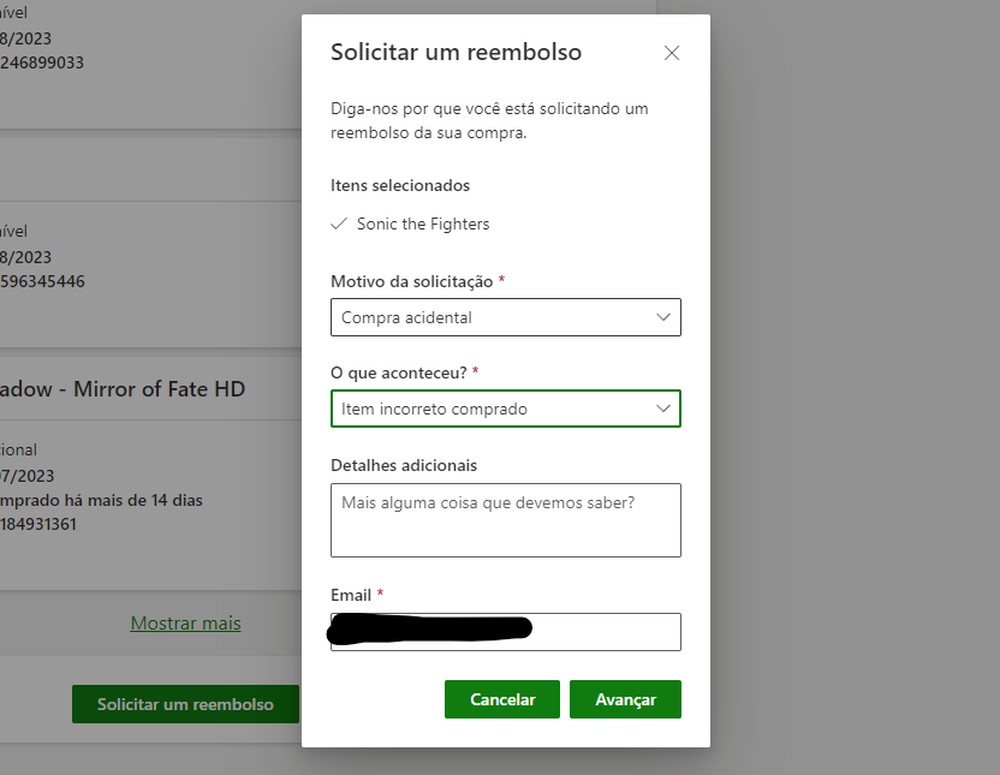Viewport: 1000px width, 775px height.
Task: Click the checkmark next to Sonic the Fighters
Action: 340,224
